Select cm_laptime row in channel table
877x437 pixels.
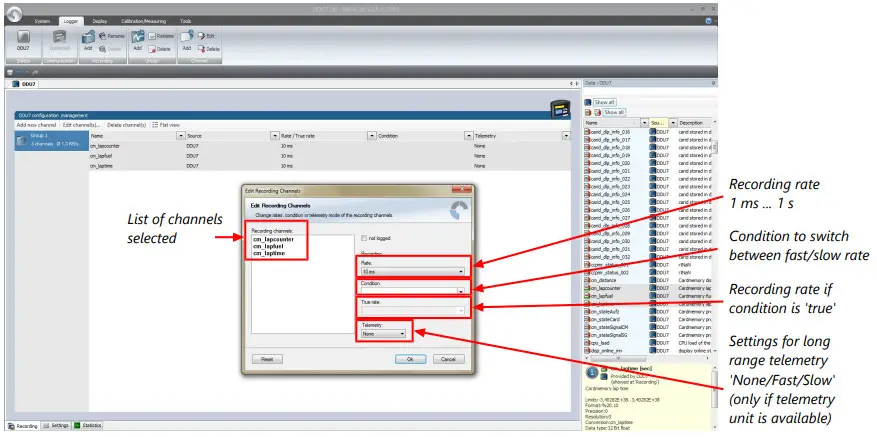click(329, 166)
